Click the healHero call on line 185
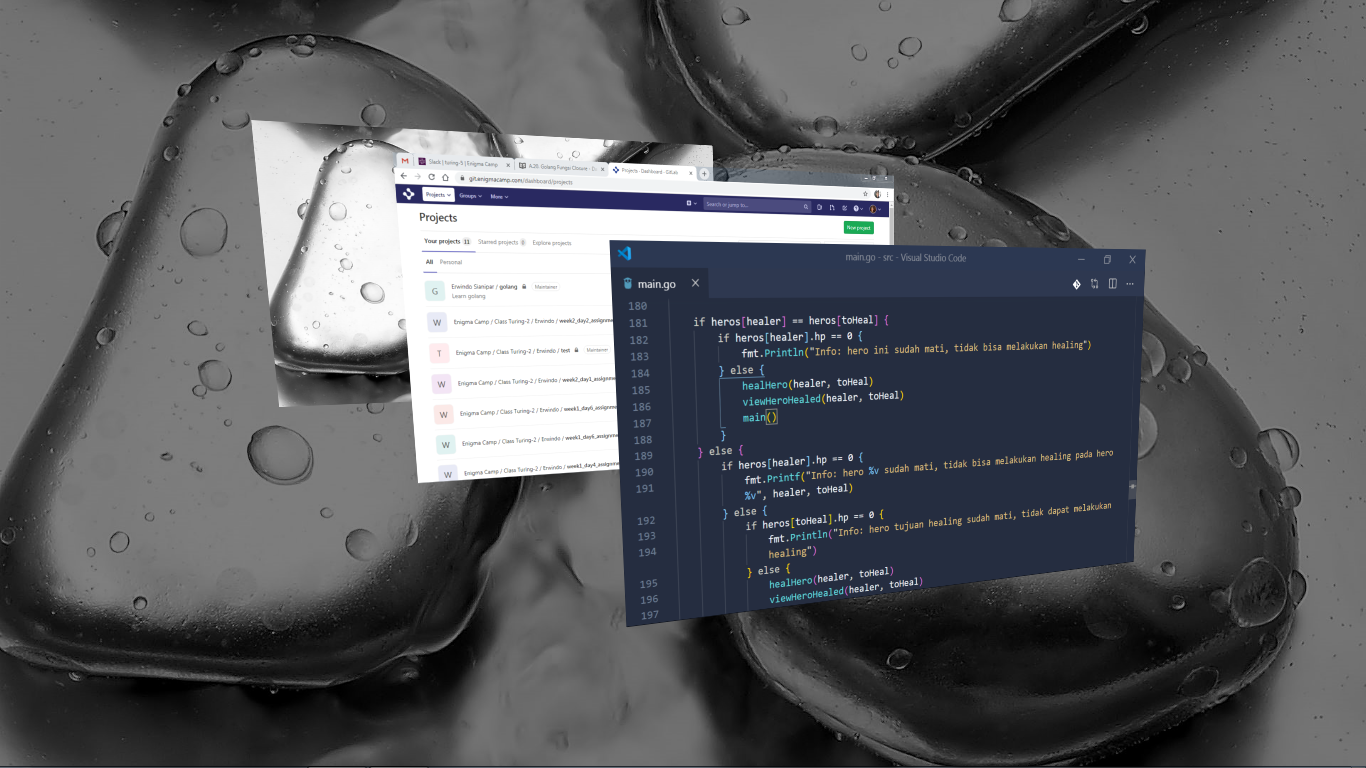This screenshot has width=1366, height=768. click(x=807, y=383)
